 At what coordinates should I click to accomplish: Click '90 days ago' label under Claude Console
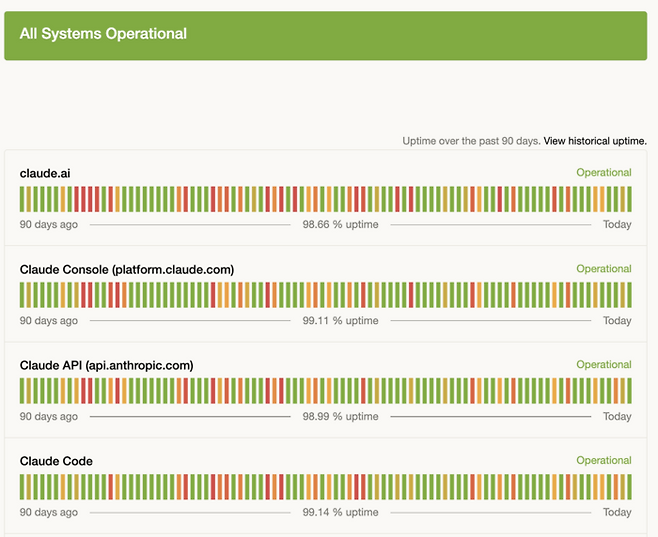pyautogui.click(x=49, y=321)
